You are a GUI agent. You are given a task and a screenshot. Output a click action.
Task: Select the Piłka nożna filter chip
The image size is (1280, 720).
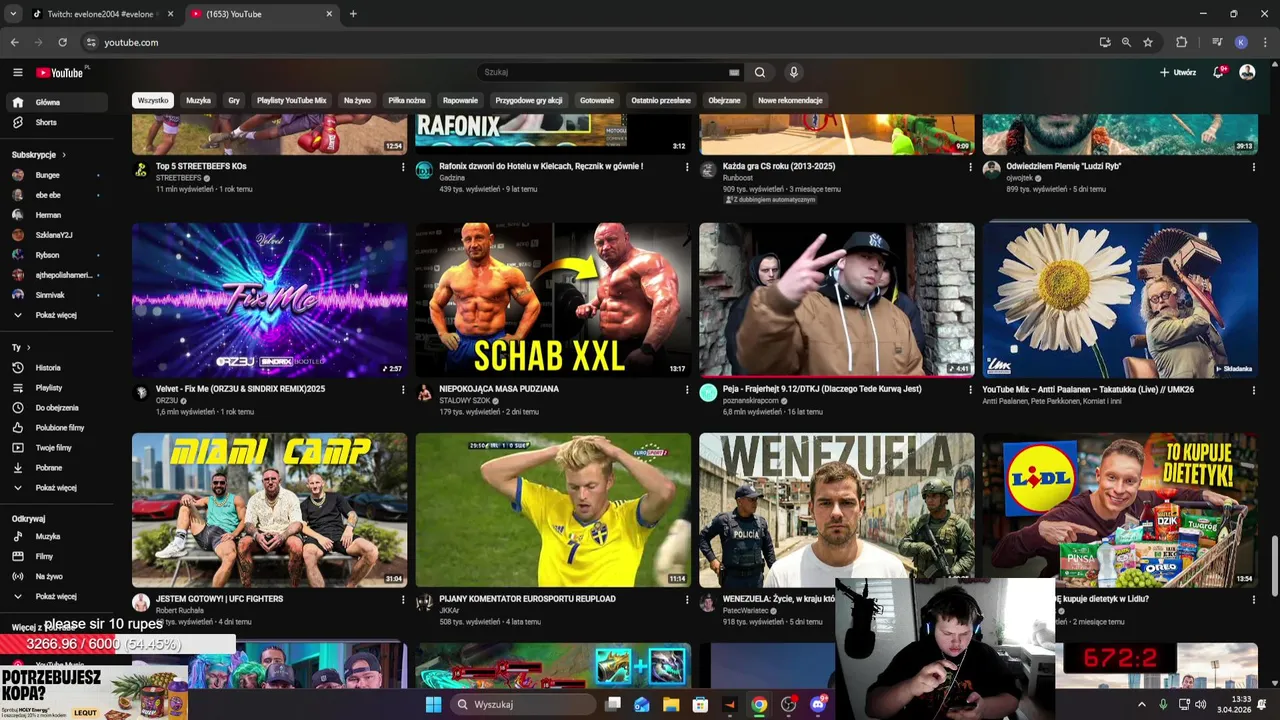pyautogui.click(x=407, y=100)
